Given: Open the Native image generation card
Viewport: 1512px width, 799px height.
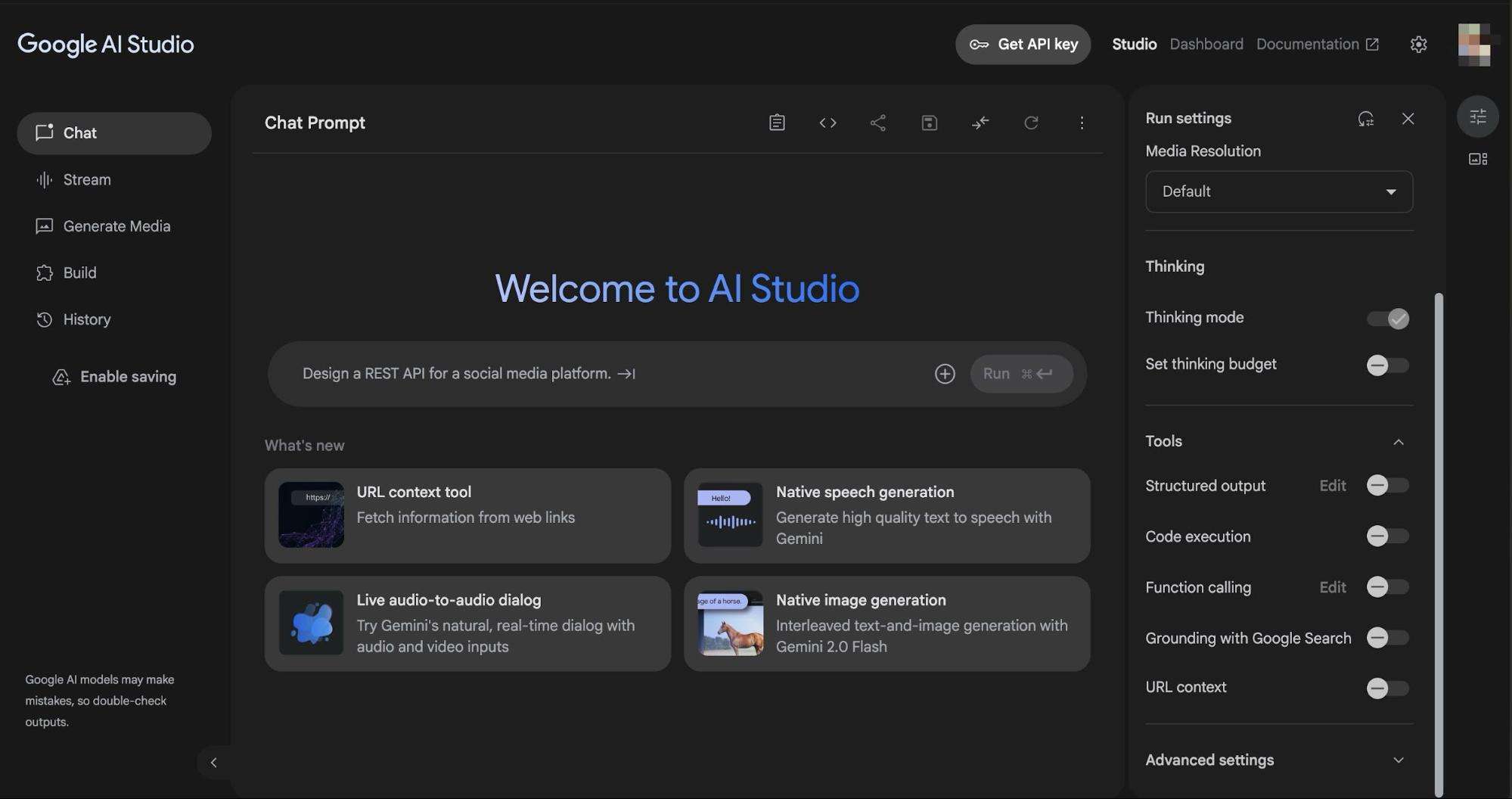Looking at the screenshot, I should [886, 623].
